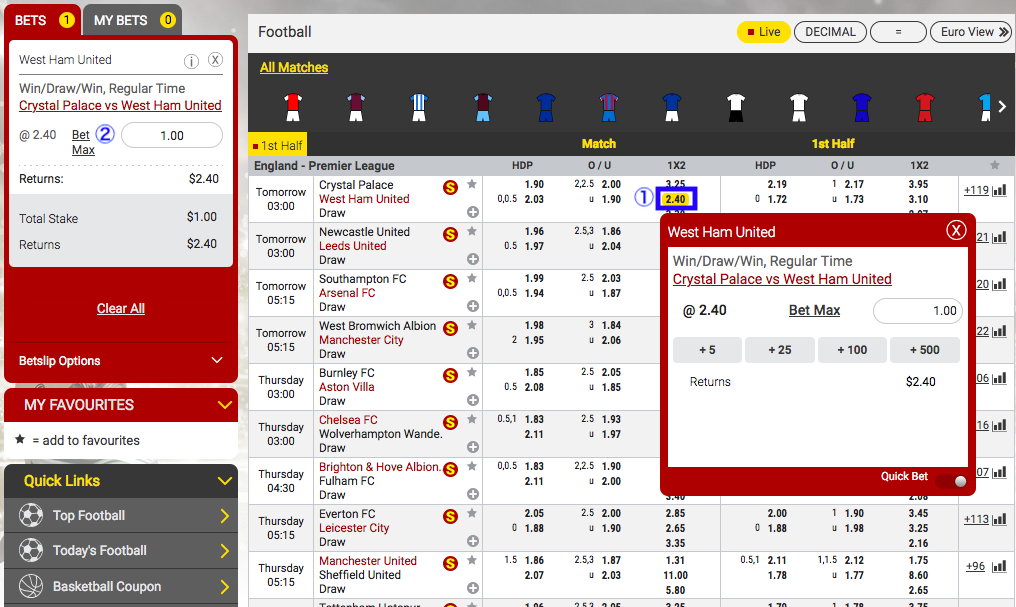
Task: Open All Matches link
Action: click(x=294, y=67)
